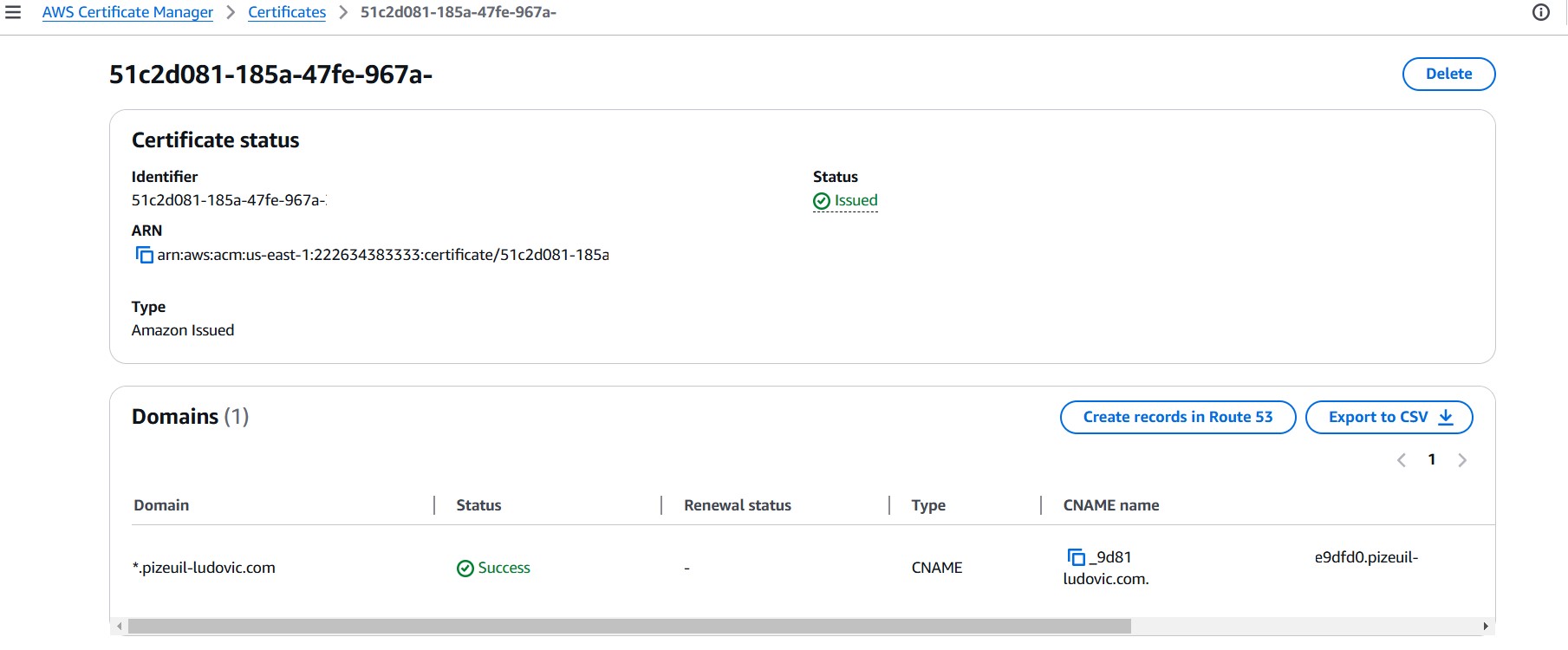
Task: Go to previous page of domains
Action: 1402,460
